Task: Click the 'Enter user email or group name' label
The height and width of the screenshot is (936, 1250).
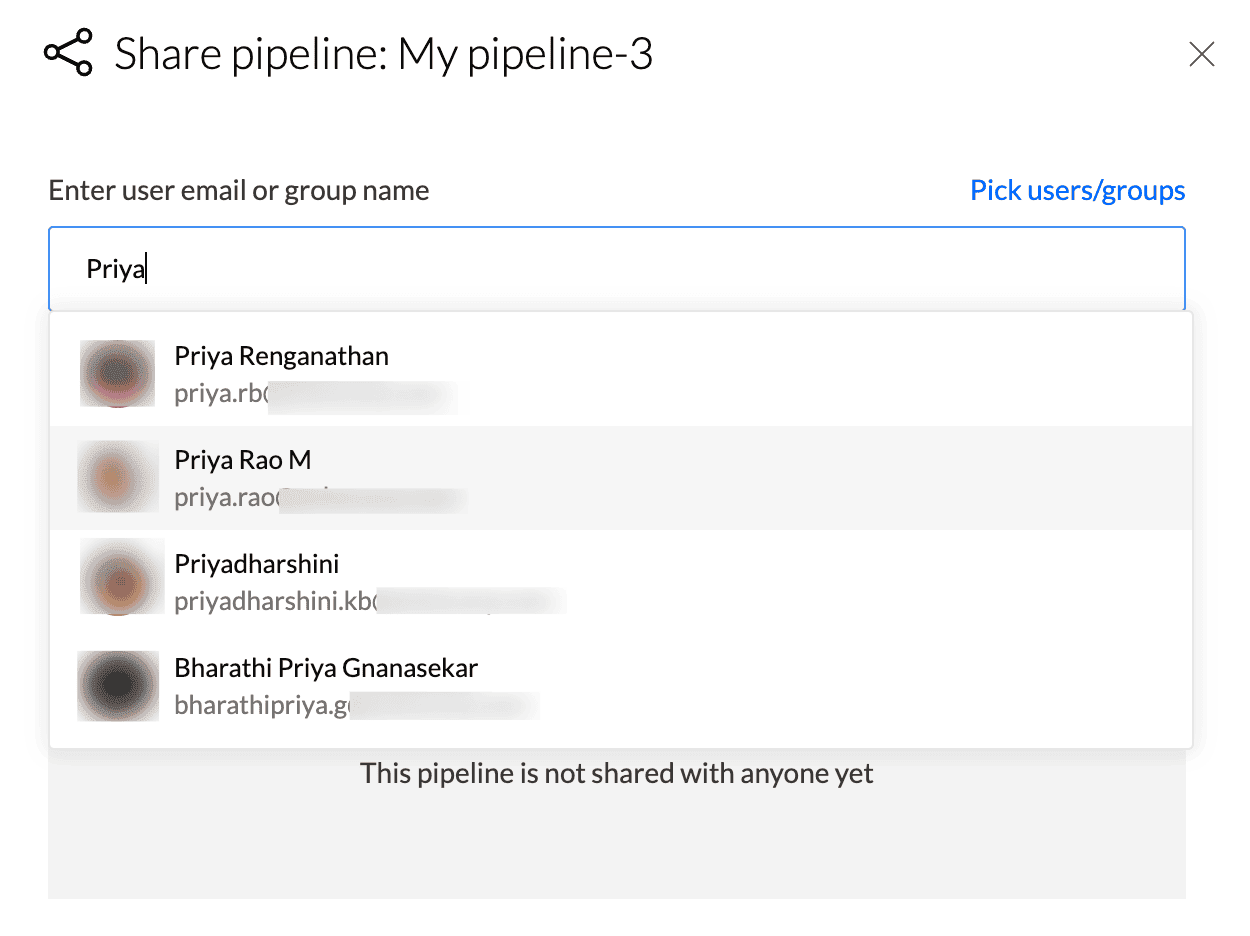Action: click(x=239, y=190)
